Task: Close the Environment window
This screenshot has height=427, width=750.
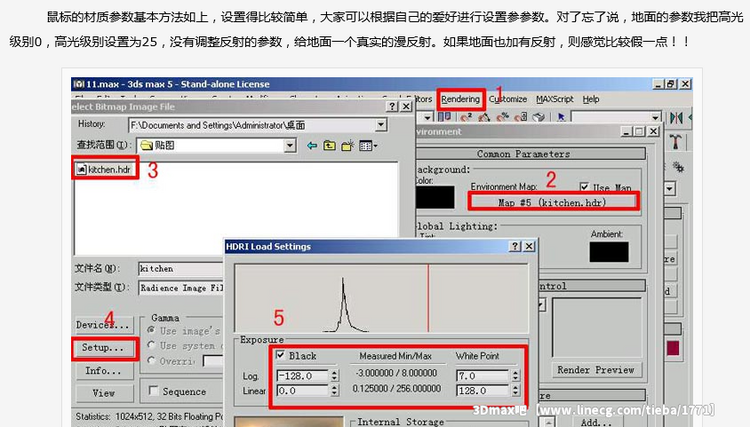Action: 653,131
